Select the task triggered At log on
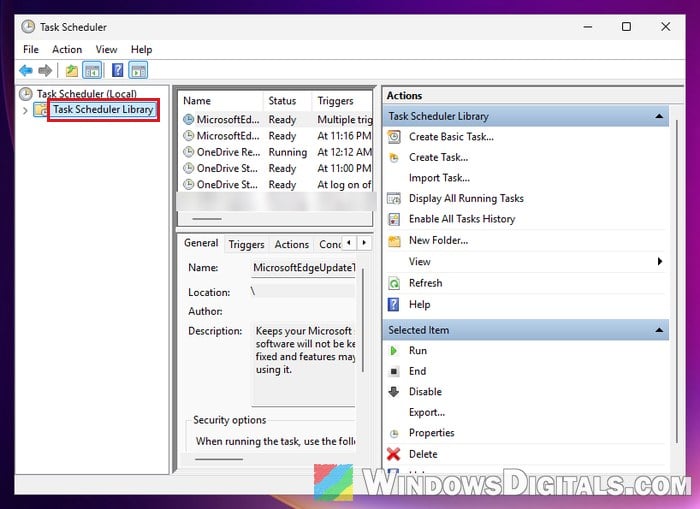The image size is (700, 509). pos(277,184)
